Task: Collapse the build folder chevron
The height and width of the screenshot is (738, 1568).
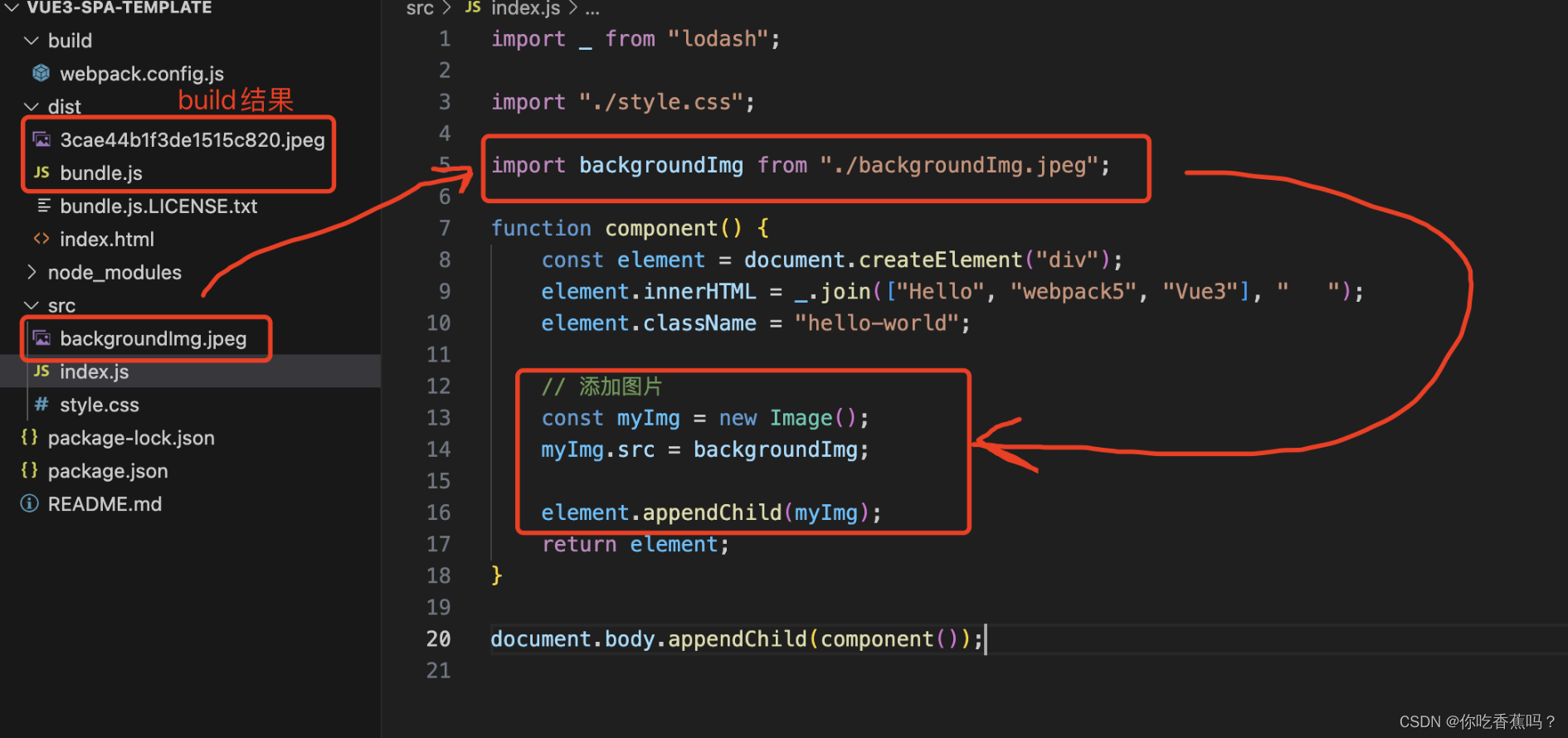Action: (x=32, y=41)
